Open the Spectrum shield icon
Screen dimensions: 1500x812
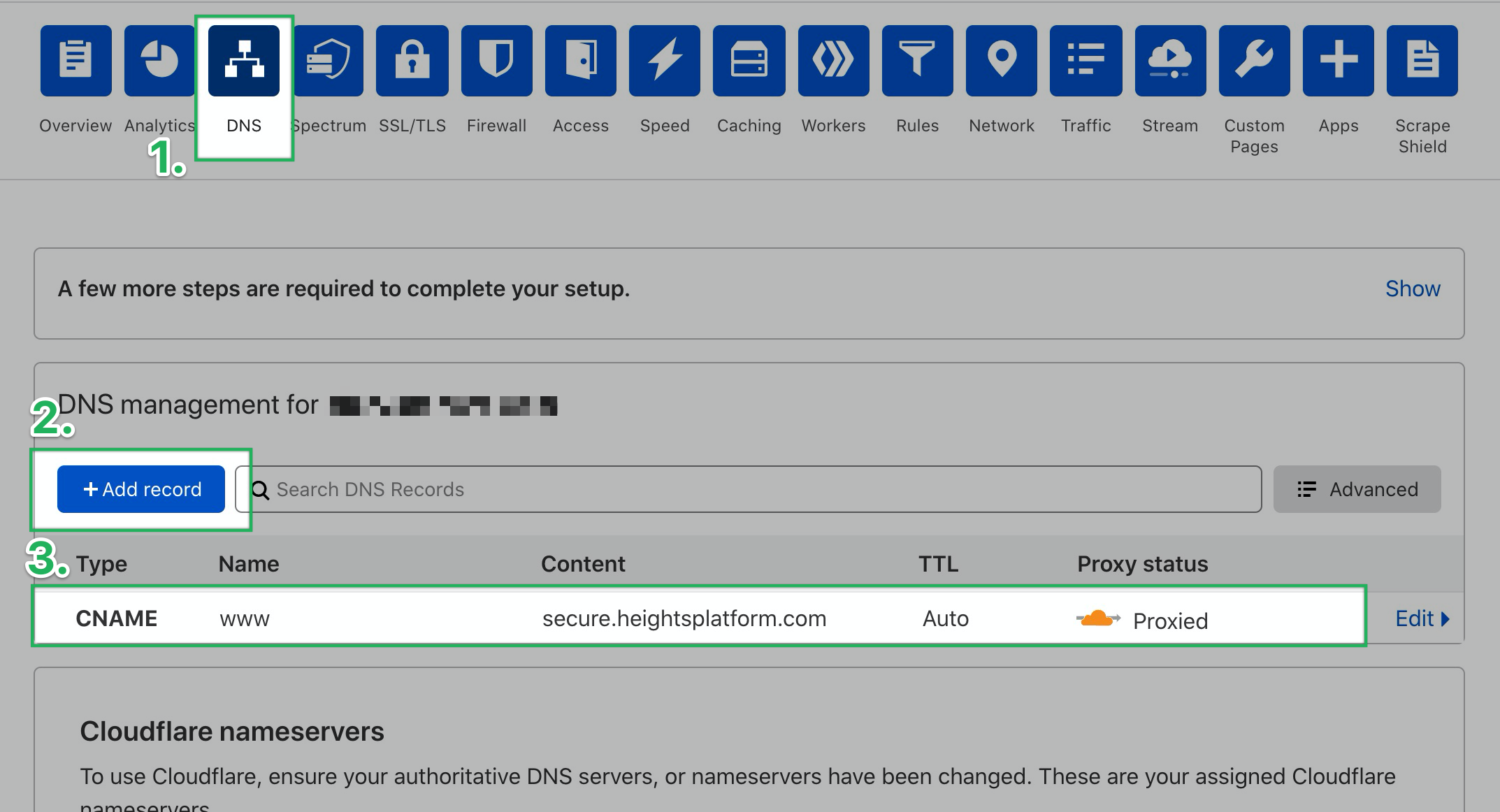(x=329, y=60)
